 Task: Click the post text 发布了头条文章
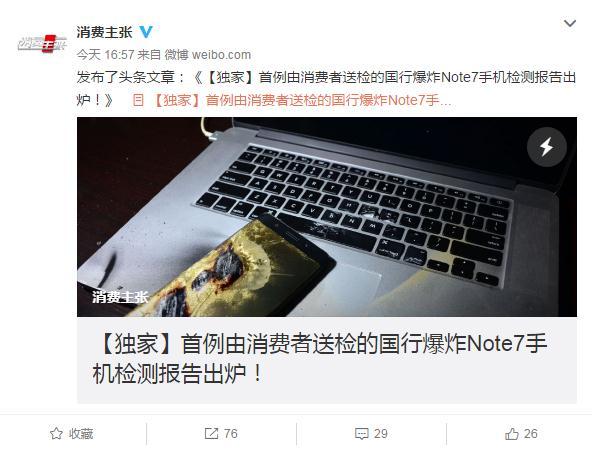(126, 78)
